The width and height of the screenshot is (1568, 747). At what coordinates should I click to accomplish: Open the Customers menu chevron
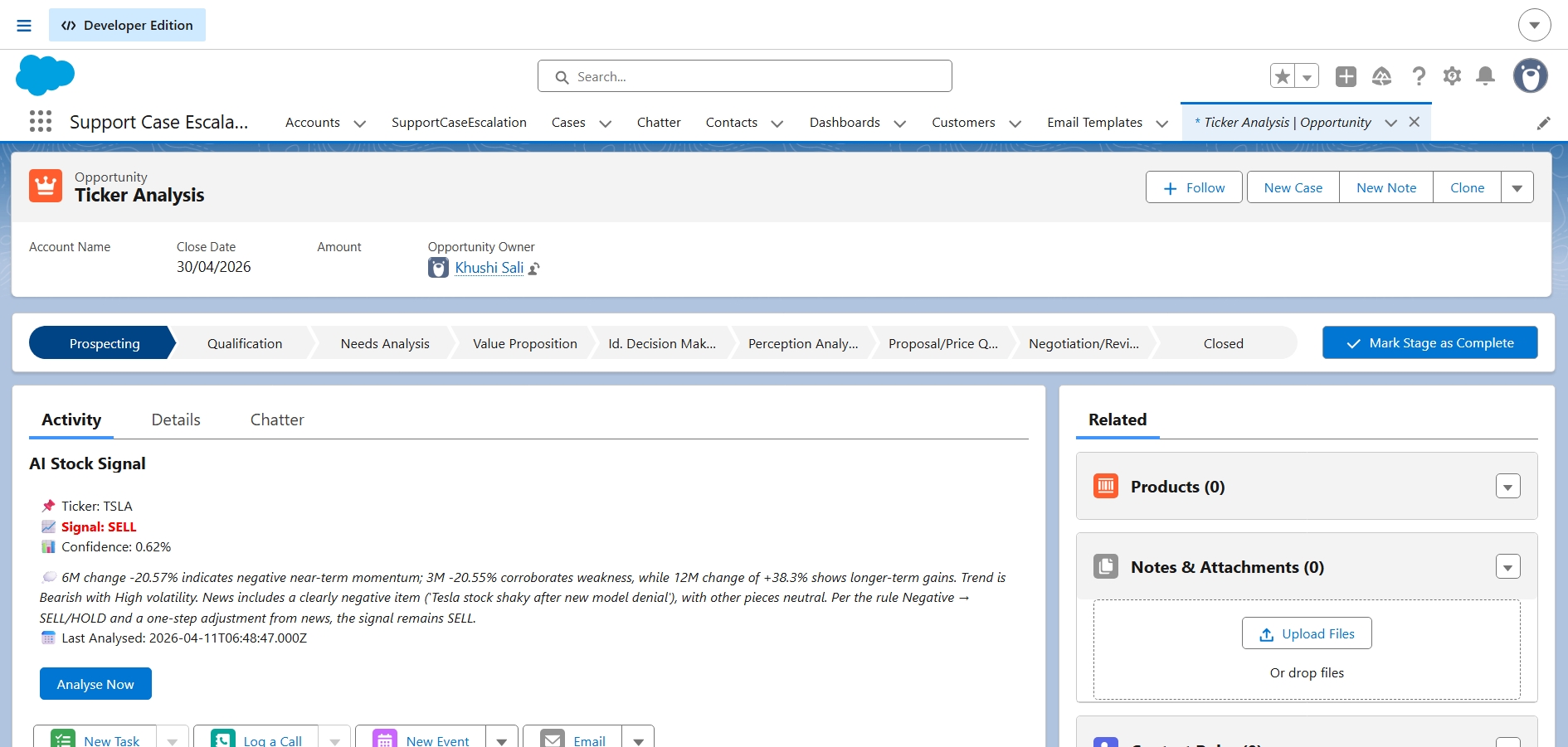(1015, 124)
